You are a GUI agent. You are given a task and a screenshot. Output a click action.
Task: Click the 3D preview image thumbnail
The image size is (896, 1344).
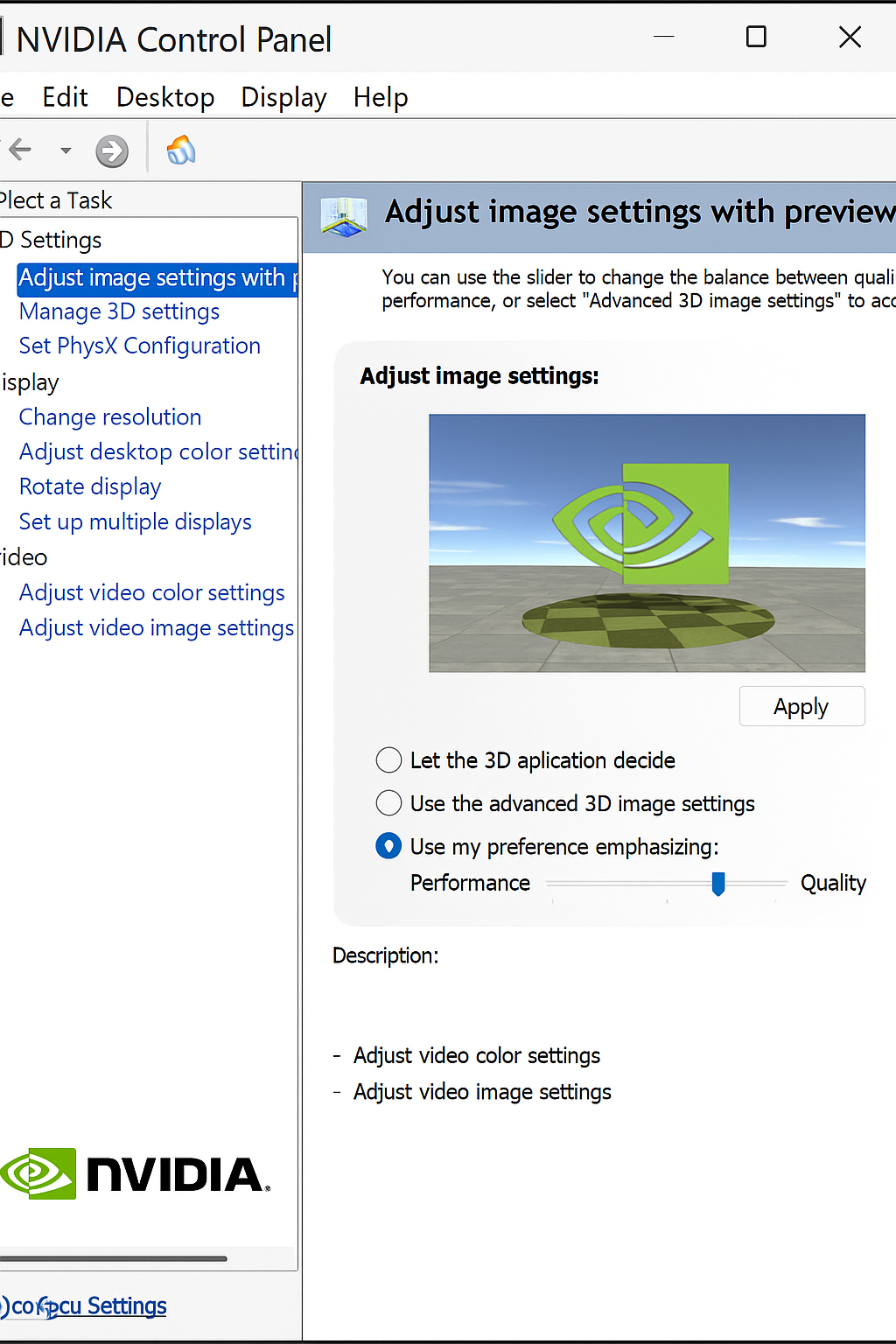pyautogui.click(x=647, y=542)
